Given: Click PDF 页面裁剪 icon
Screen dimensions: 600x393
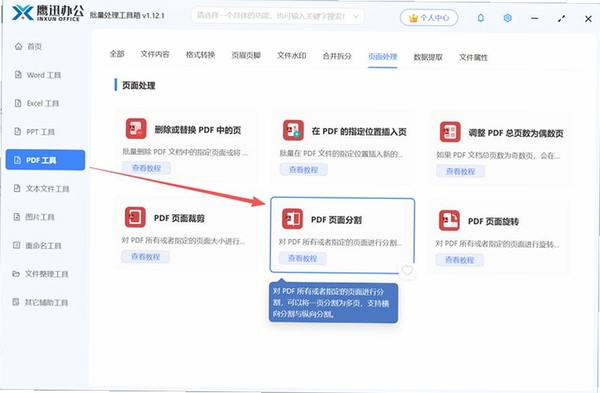Looking at the screenshot, I should pos(135,217).
